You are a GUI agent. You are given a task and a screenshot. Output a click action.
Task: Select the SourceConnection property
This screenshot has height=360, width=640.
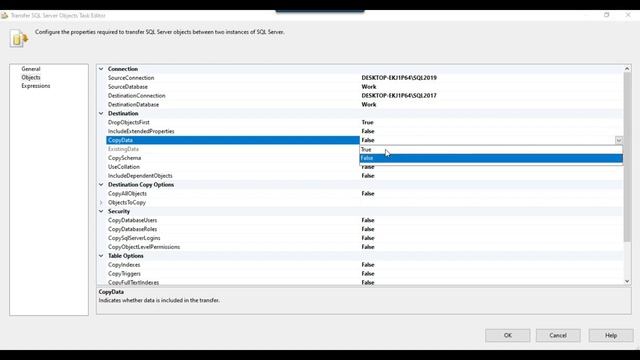(x=131, y=78)
